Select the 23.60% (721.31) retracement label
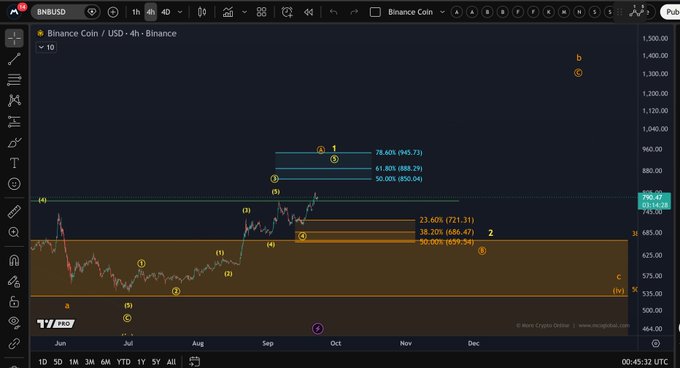680x368 pixels. (x=447, y=220)
